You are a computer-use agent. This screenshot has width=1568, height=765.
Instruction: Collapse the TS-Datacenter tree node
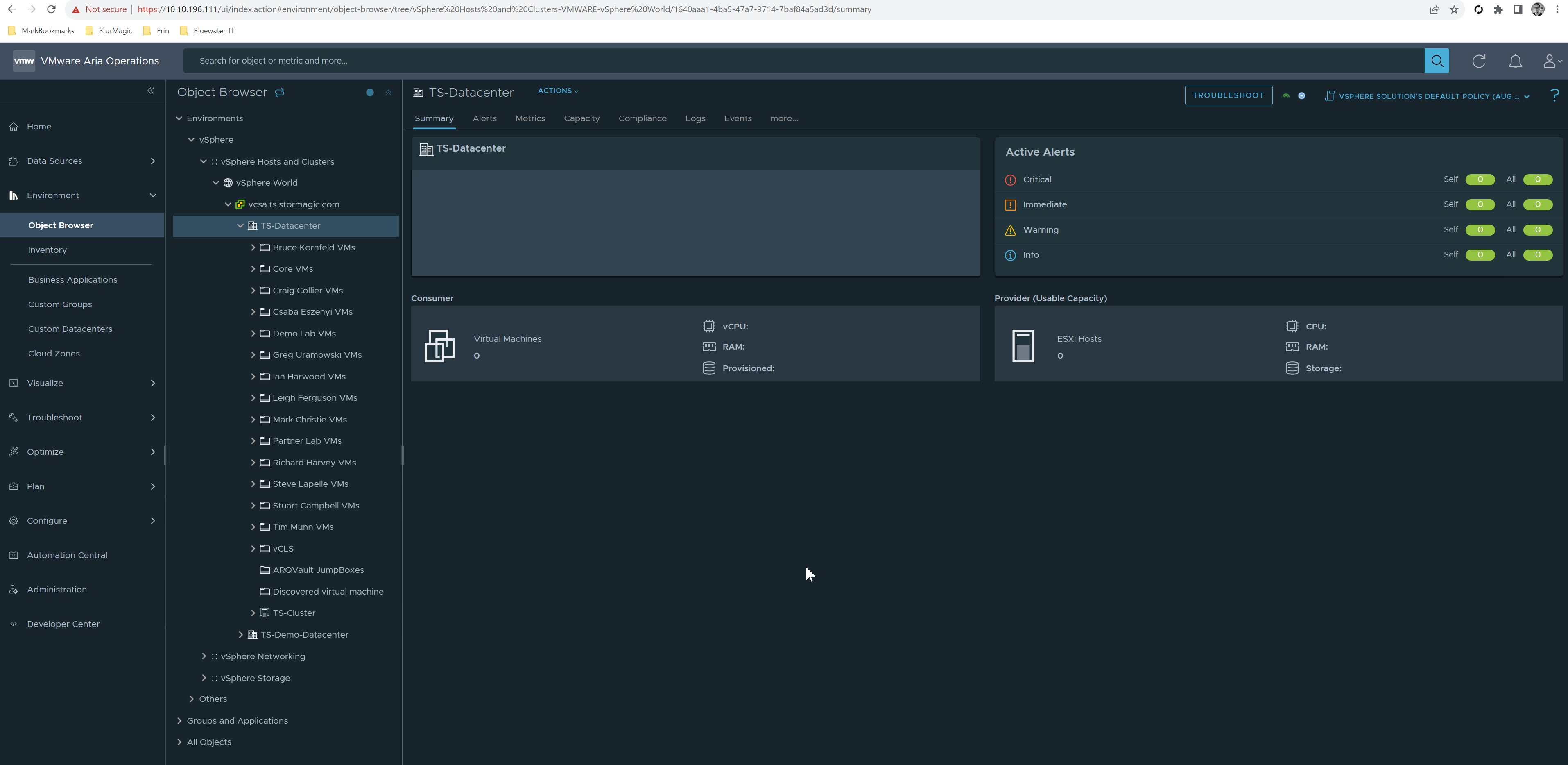tap(240, 226)
